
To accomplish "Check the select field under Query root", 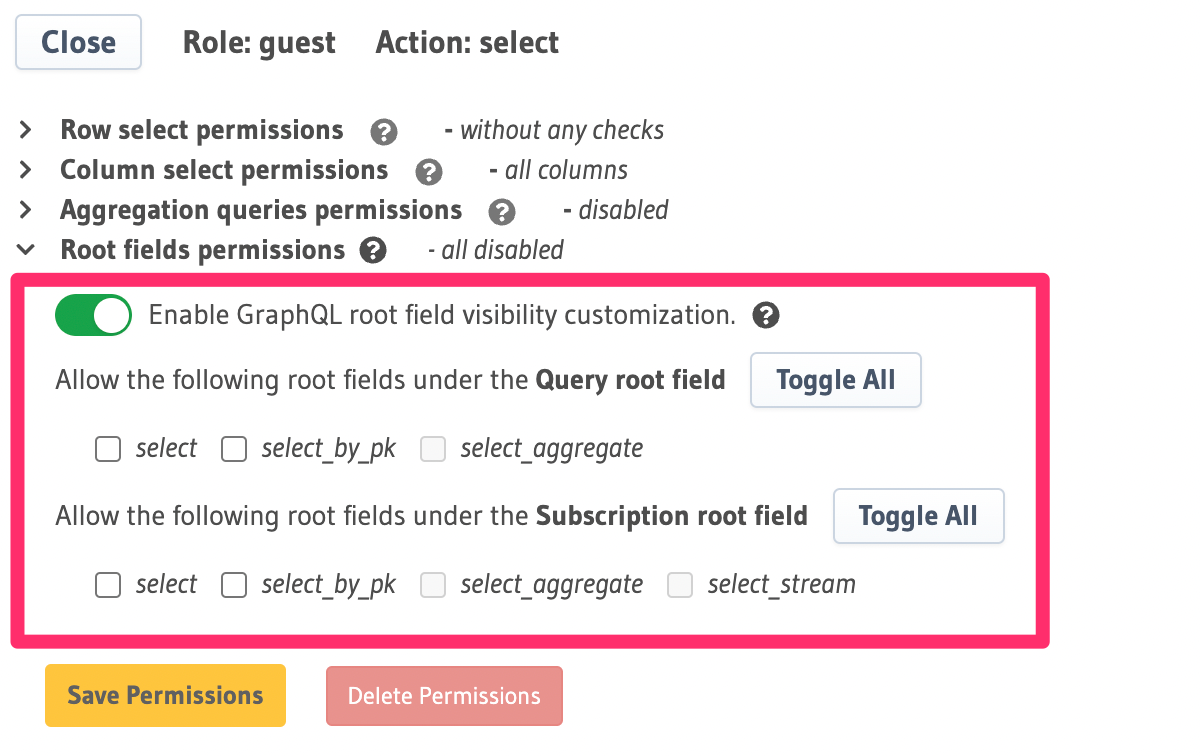I will (107, 449).
